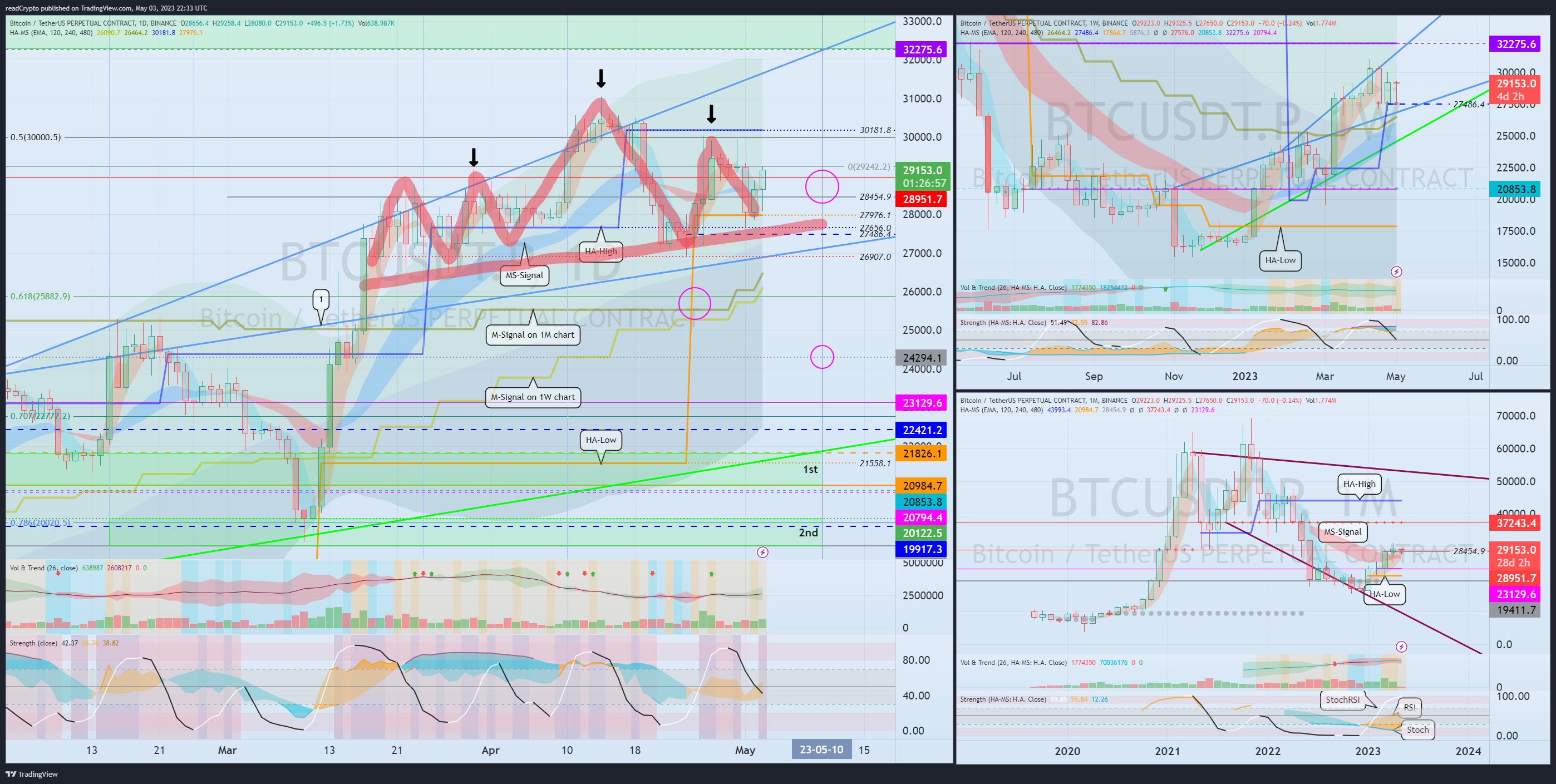Click the blue 19917.3 price tag
This screenshot has height=784, width=1556.
pyautogui.click(x=921, y=549)
